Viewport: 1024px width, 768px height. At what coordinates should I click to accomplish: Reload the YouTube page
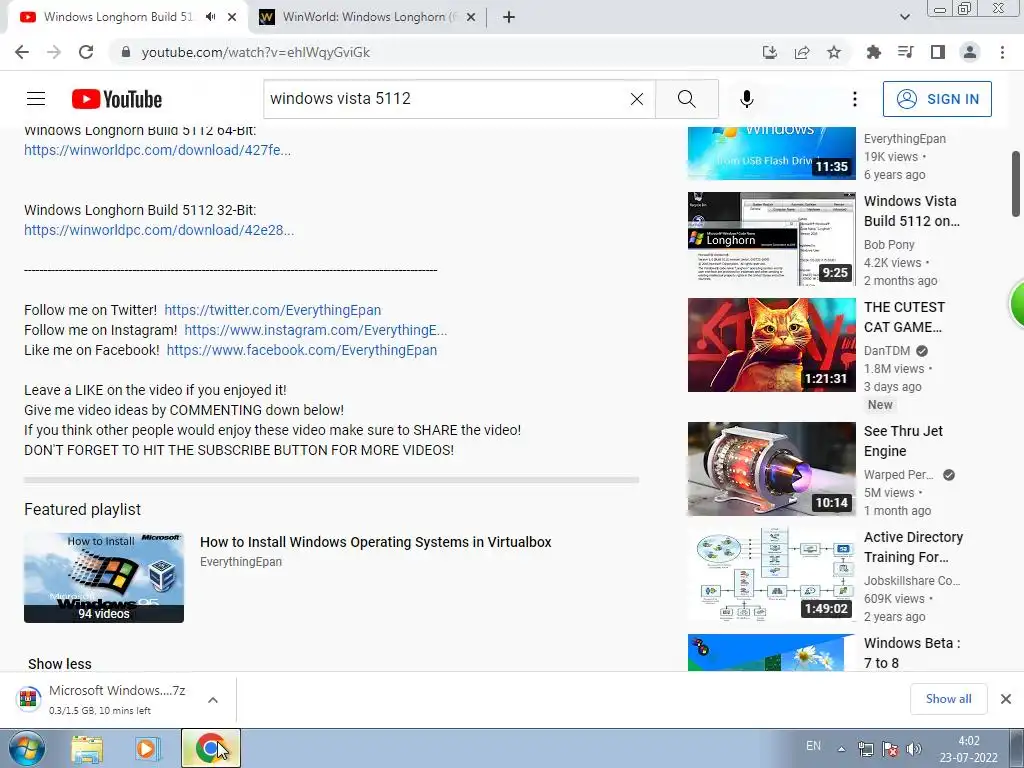point(86,52)
